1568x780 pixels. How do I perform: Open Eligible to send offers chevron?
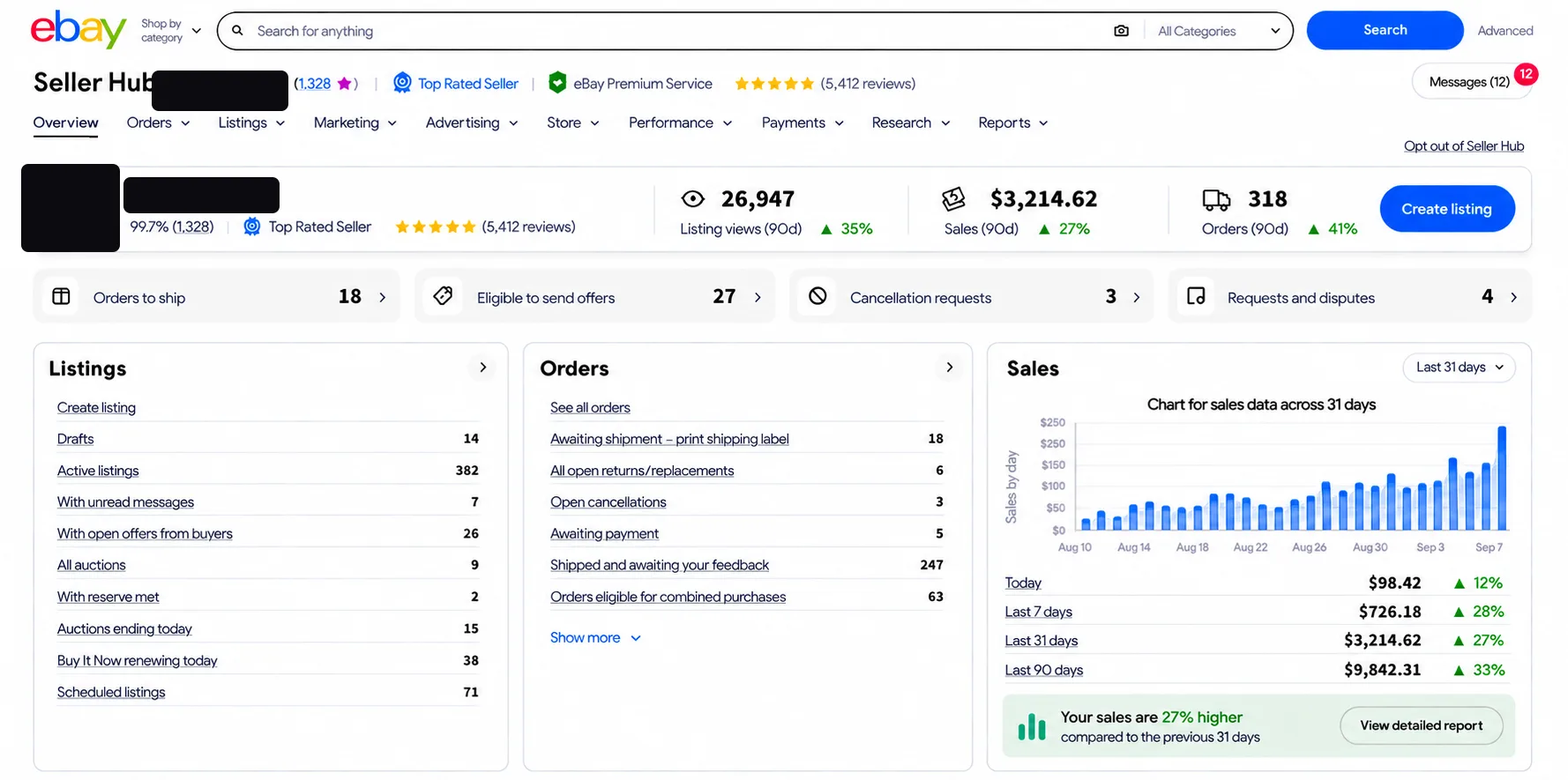[758, 298]
